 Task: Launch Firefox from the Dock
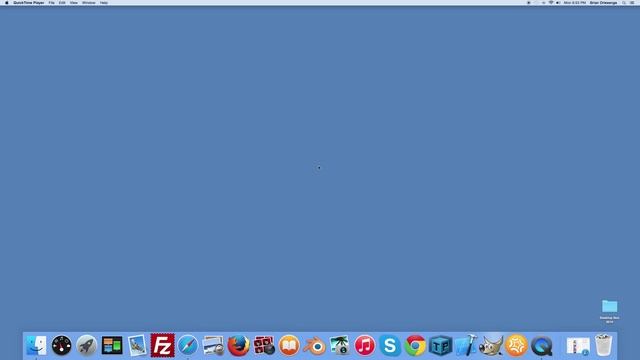(238, 345)
